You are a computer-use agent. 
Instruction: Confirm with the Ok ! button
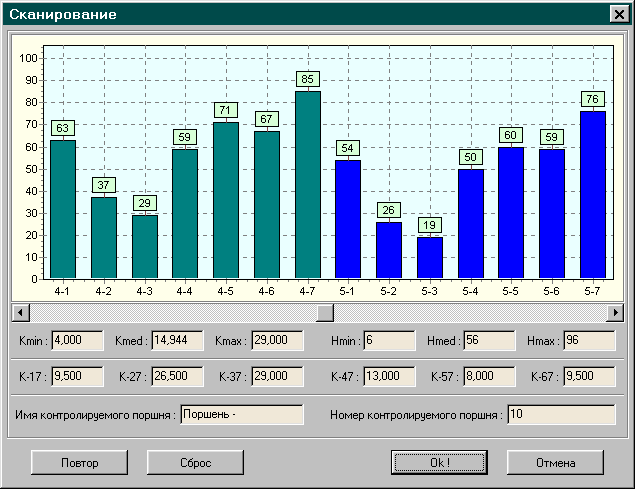[x=439, y=462]
